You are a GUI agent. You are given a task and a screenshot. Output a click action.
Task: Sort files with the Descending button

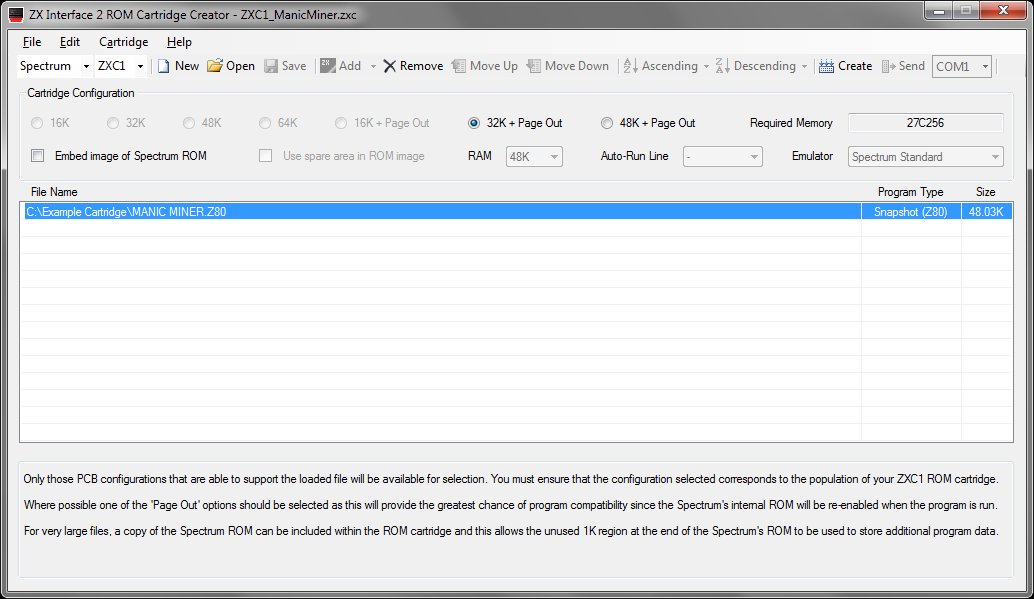tap(756, 66)
